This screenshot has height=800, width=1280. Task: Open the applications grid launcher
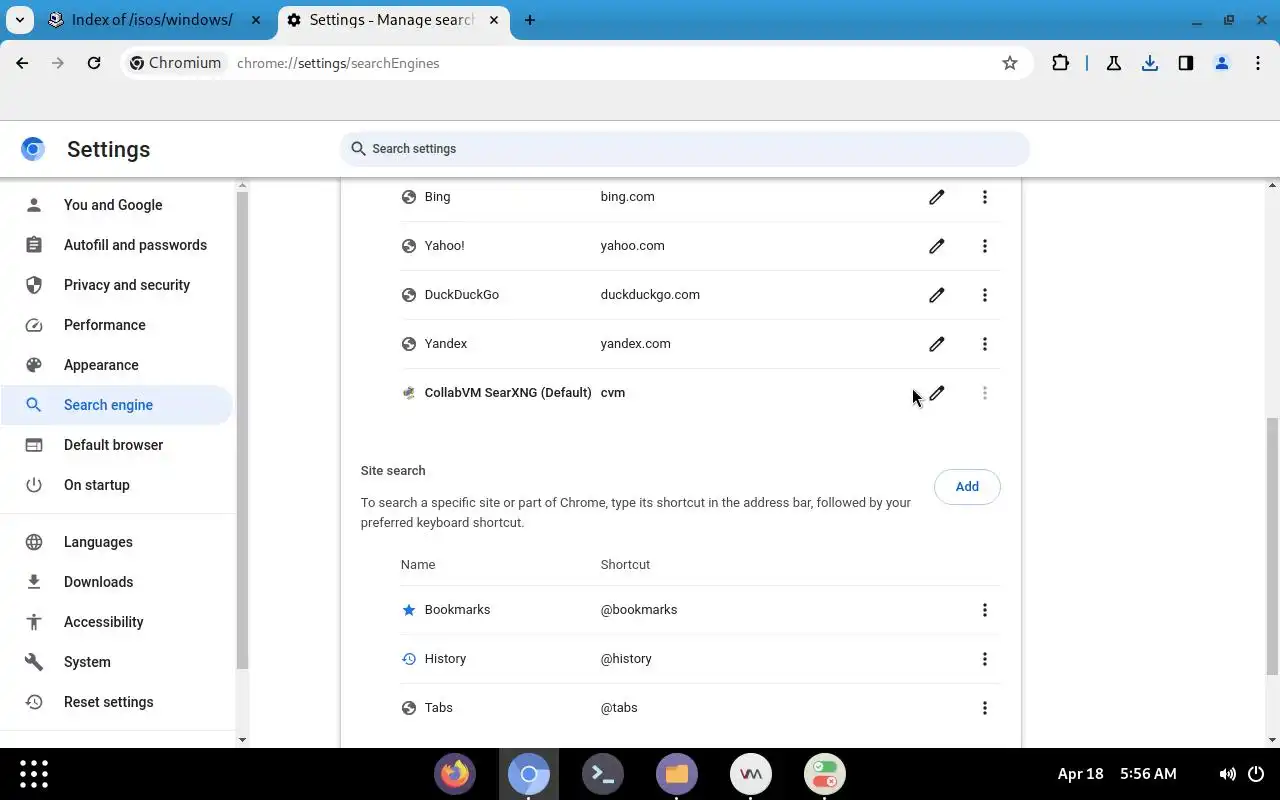tap(34, 774)
